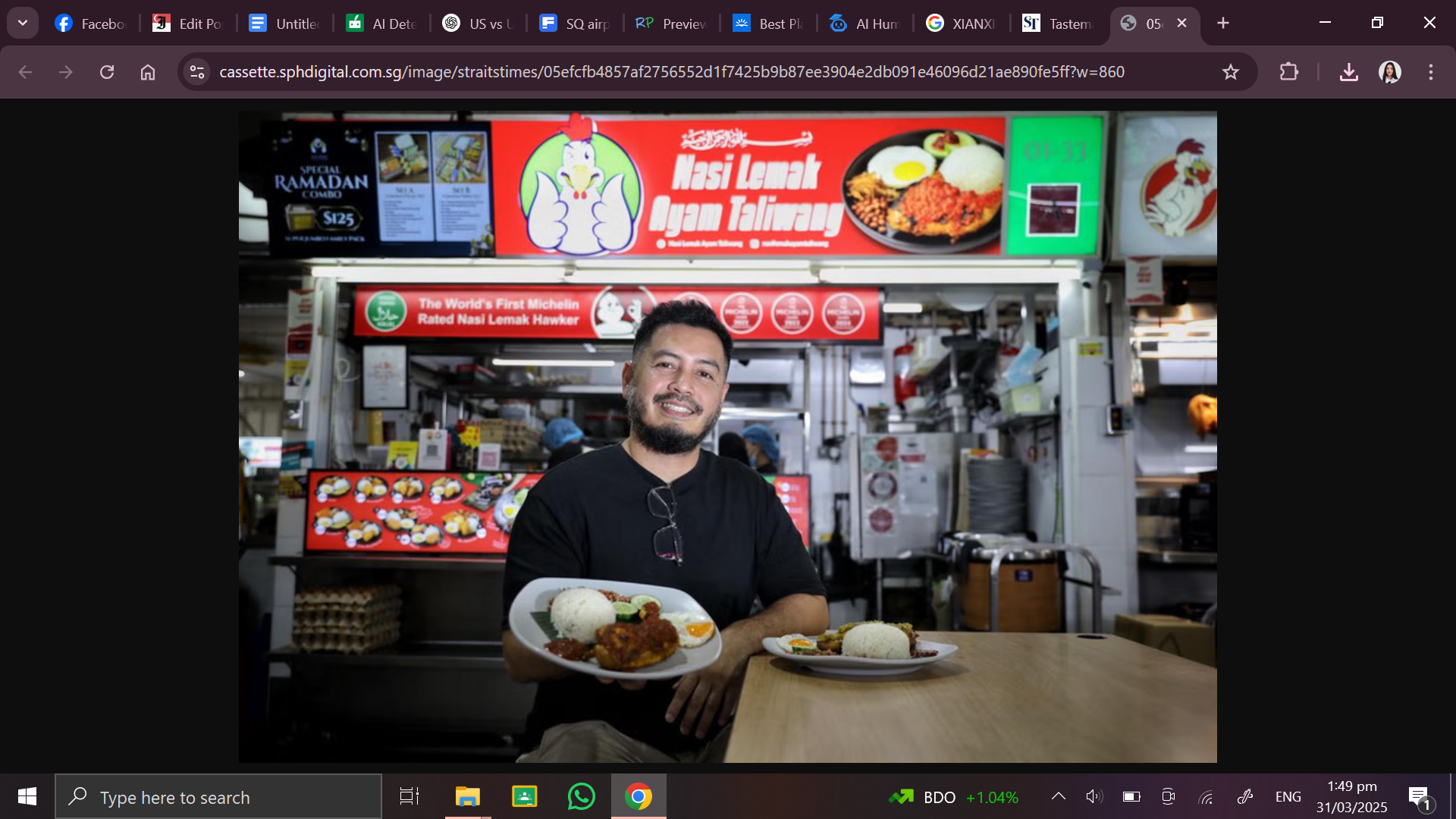Click the Type here to search box
The height and width of the screenshot is (819, 1456).
tap(218, 796)
